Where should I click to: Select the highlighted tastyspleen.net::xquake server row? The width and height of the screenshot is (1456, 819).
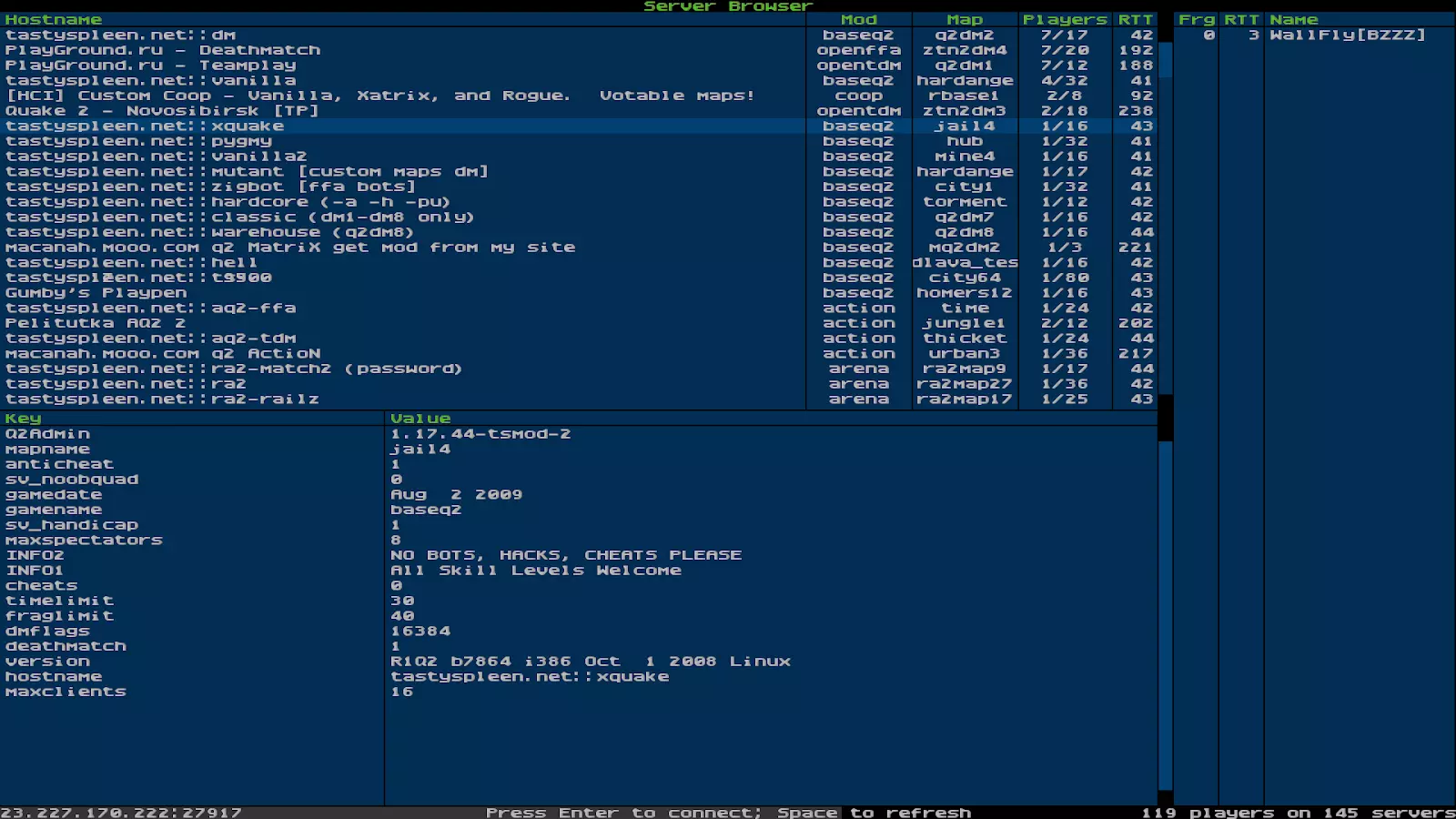(579, 126)
